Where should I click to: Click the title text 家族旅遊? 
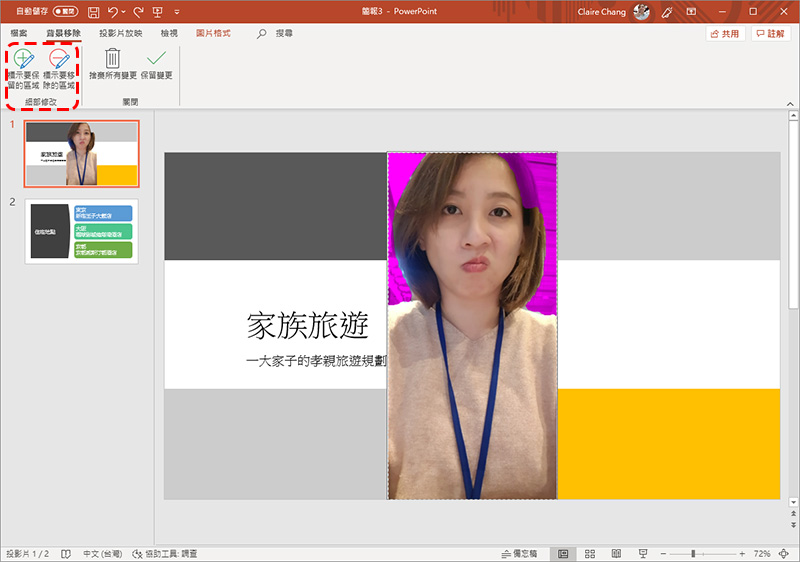(308, 326)
